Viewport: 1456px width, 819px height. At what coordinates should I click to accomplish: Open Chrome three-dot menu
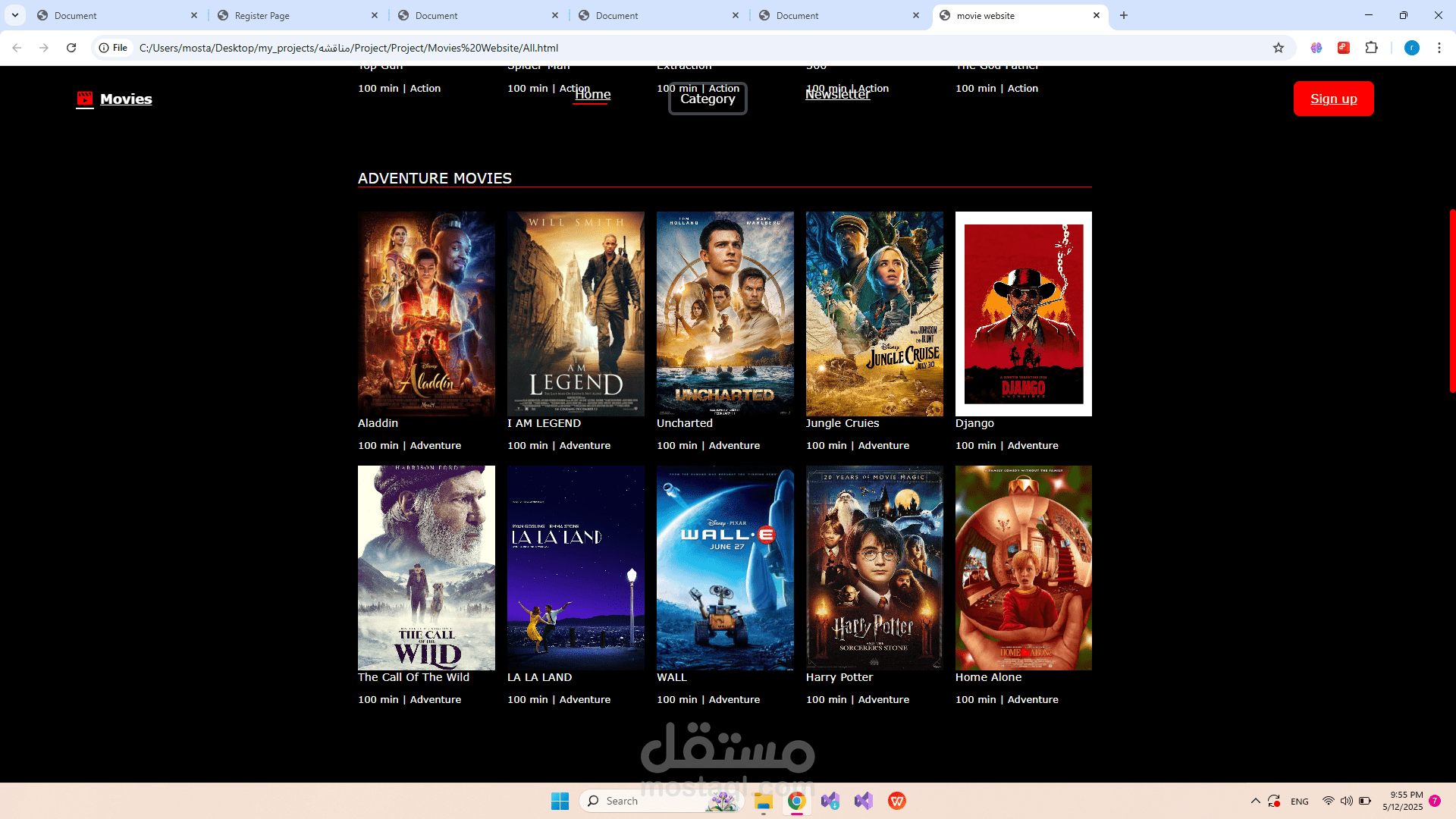1439,48
